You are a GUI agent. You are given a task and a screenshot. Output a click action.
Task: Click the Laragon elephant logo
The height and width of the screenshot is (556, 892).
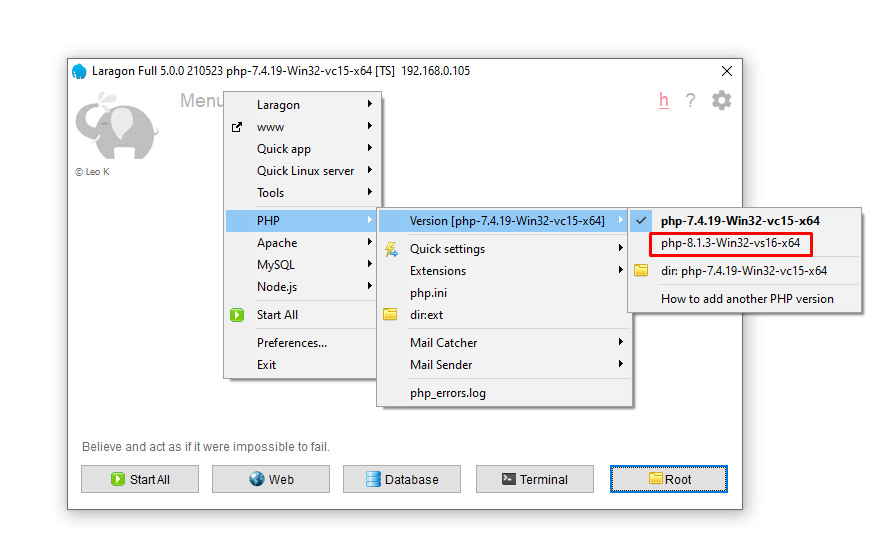pos(117,126)
